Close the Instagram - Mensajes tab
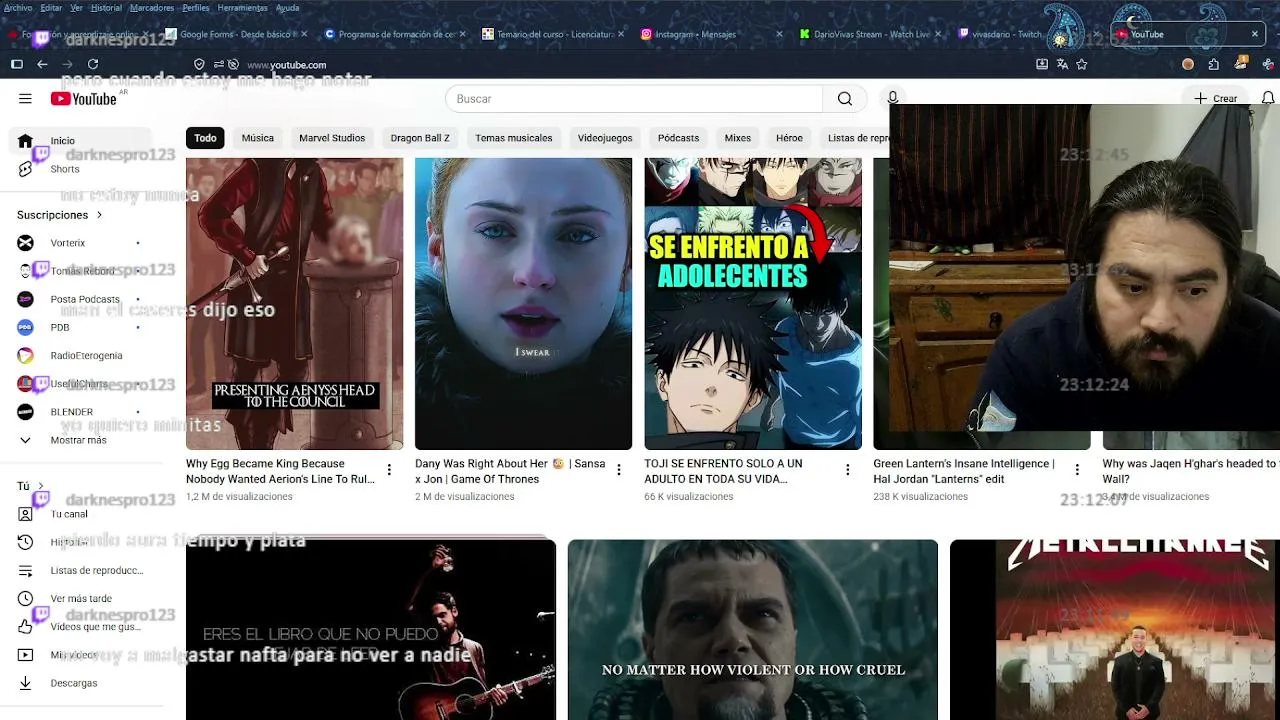This screenshot has width=1280, height=720. (x=780, y=34)
